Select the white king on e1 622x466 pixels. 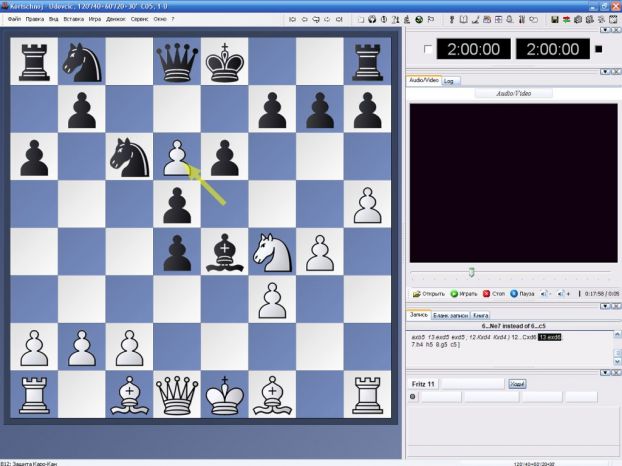pos(225,395)
